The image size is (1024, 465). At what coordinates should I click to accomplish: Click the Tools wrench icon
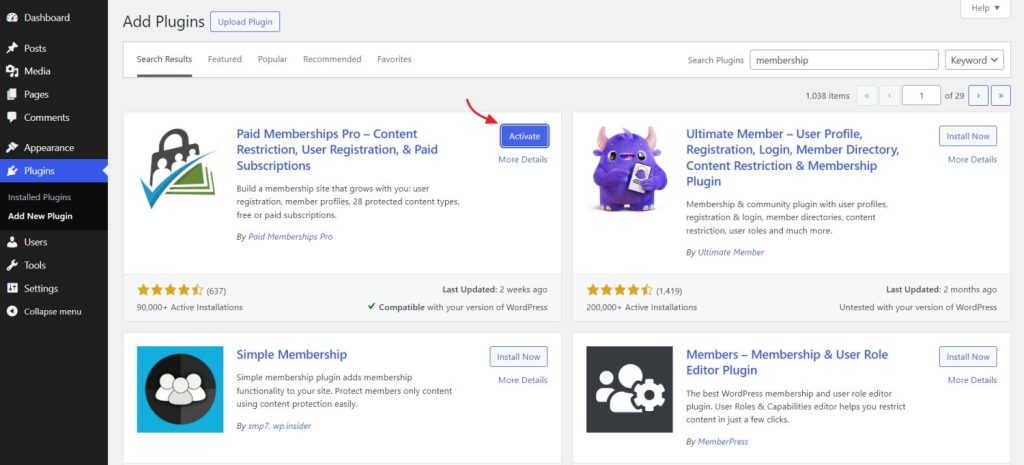(x=12, y=265)
